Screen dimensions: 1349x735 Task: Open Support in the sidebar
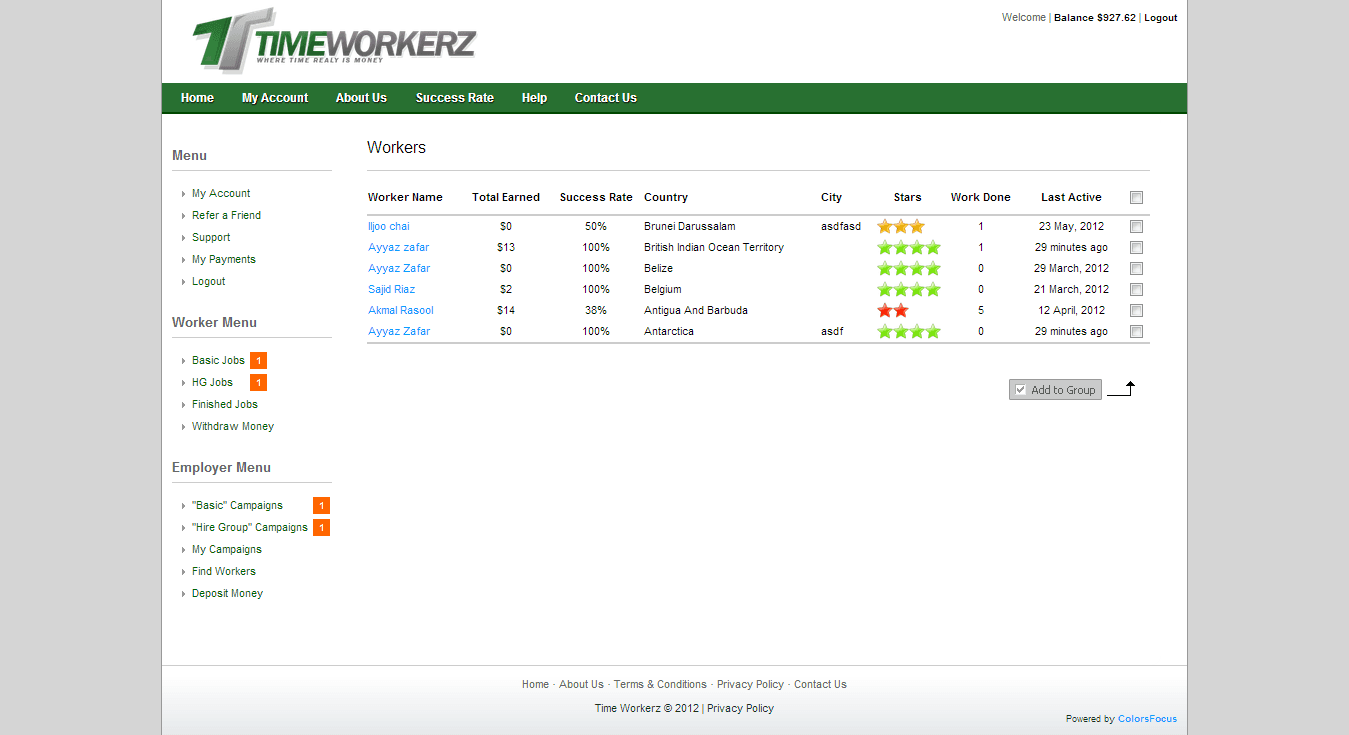211,238
